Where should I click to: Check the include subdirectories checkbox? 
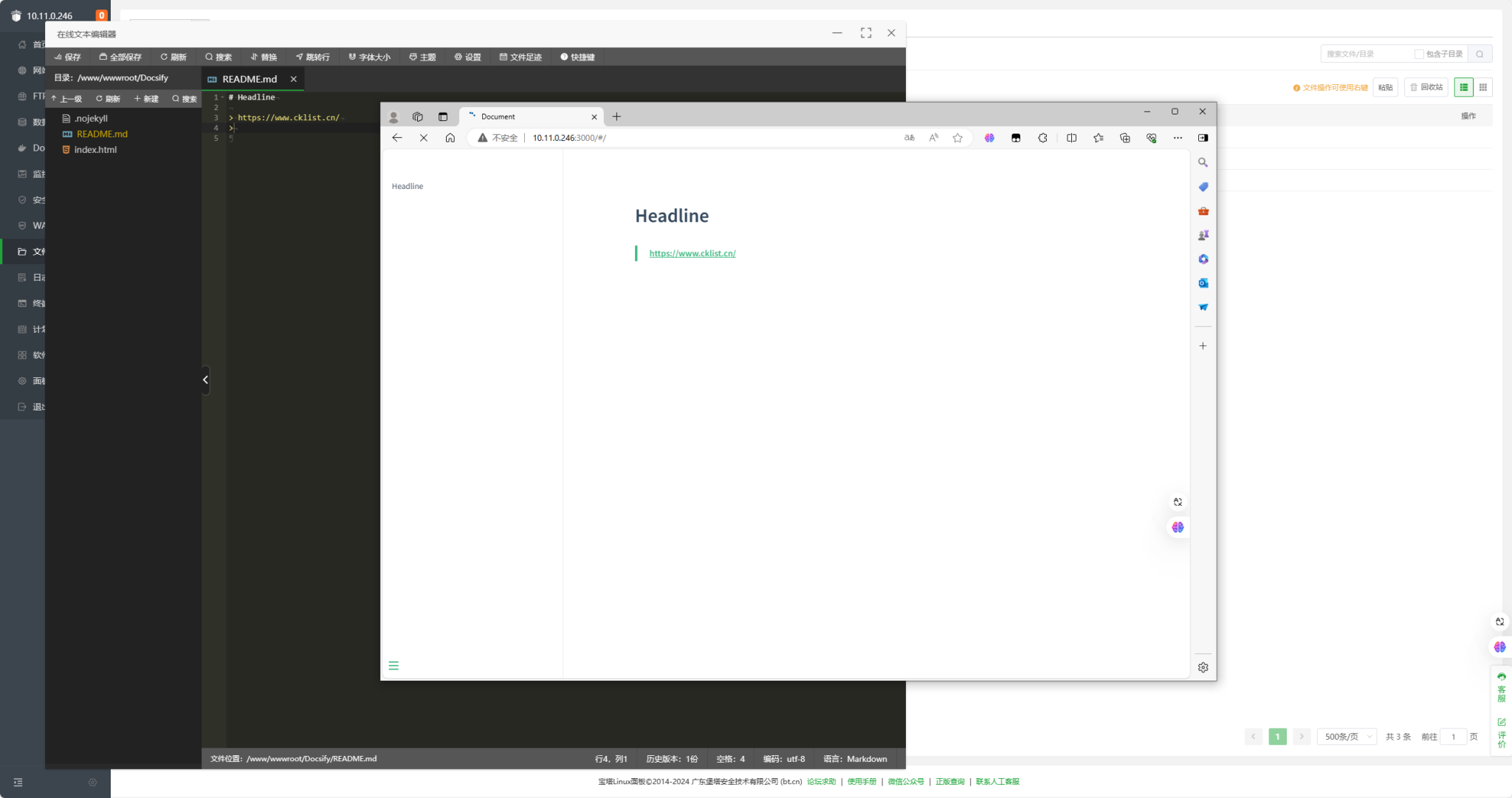coord(1418,54)
